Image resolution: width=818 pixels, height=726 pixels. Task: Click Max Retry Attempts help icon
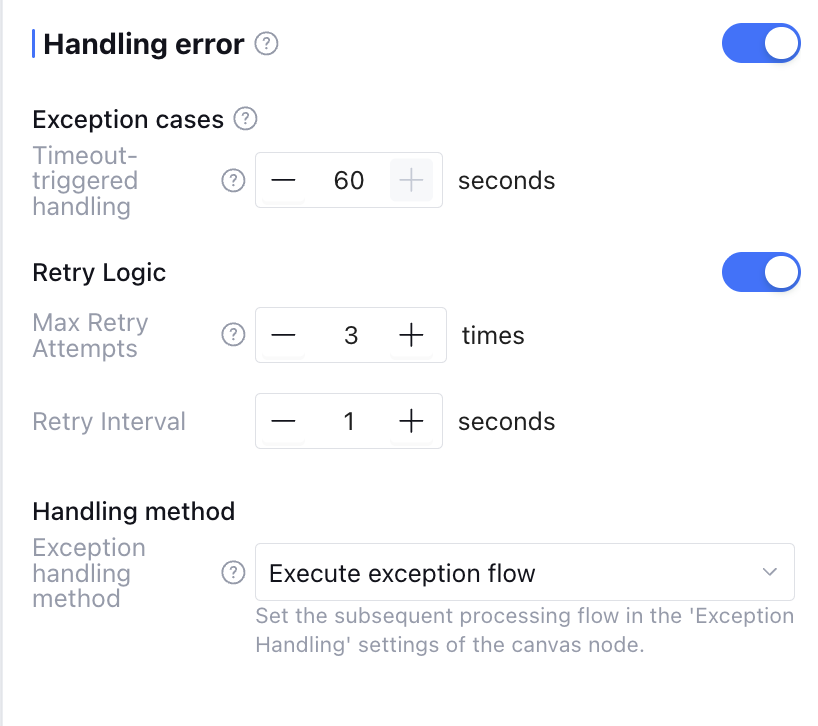click(233, 336)
